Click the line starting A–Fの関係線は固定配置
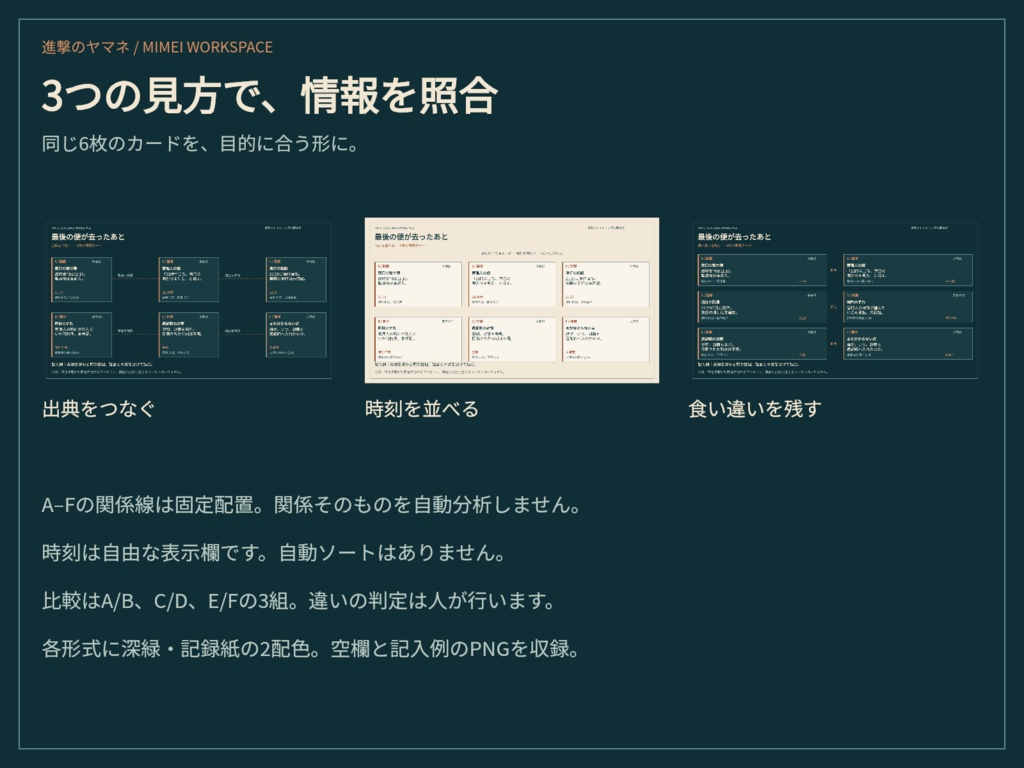The image size is (1024, 768). pyautogui.click(x=311, y=505)
